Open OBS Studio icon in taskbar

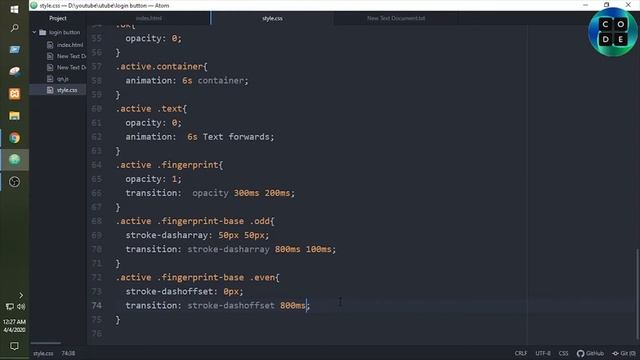(14, 182)
